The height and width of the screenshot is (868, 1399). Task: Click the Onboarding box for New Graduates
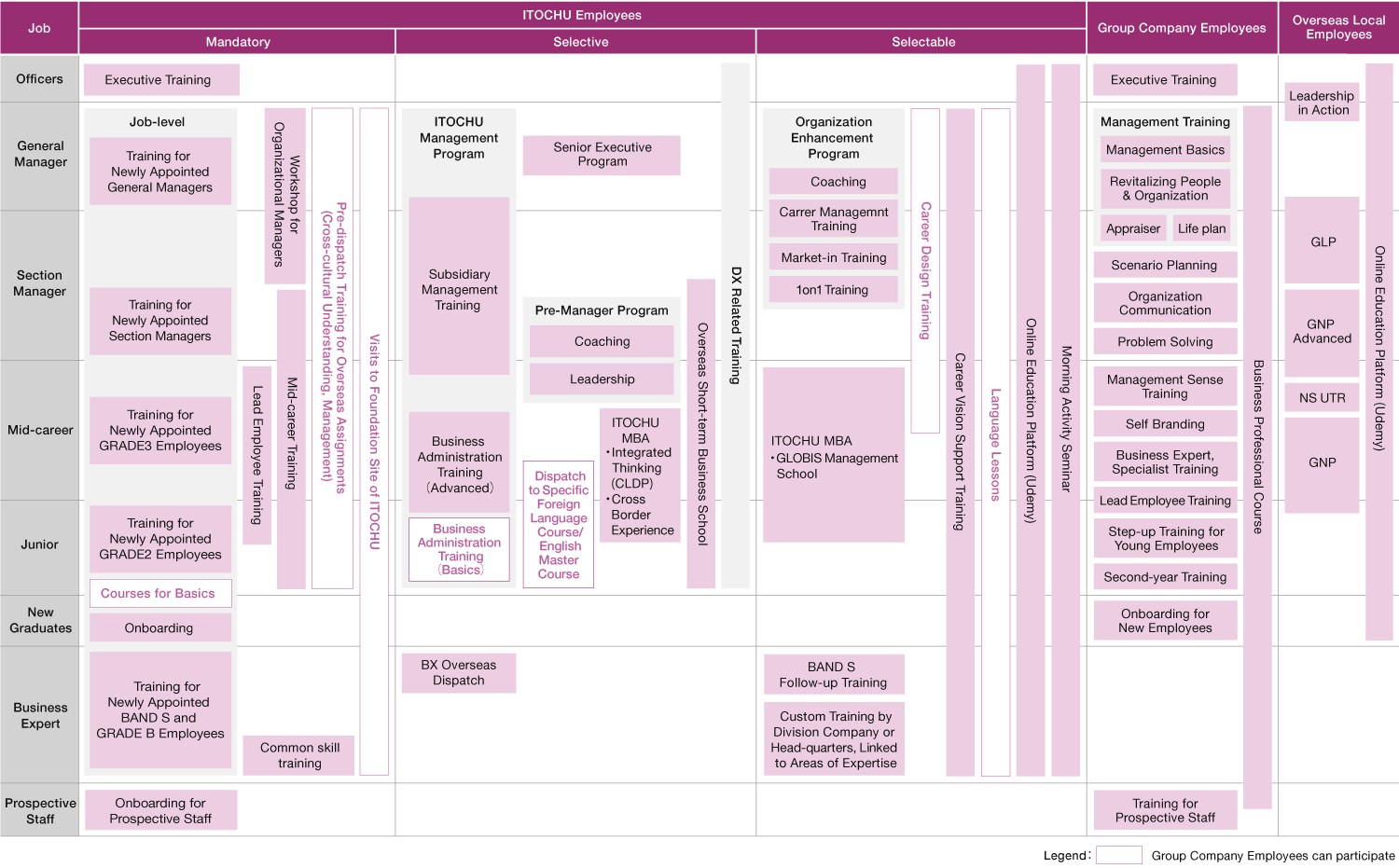click(160, 628)
